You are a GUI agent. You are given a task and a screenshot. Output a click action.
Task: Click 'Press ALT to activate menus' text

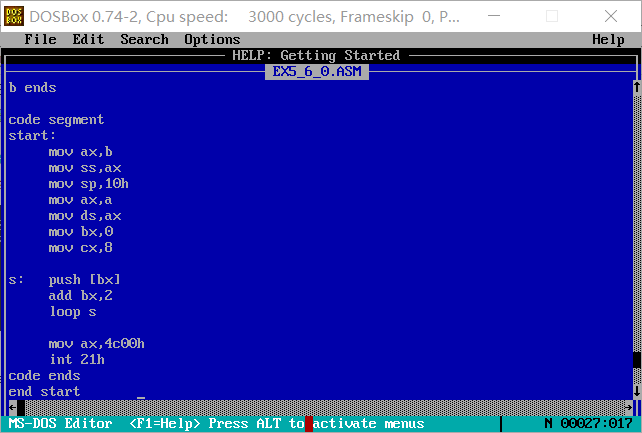[x=316, y=423]
